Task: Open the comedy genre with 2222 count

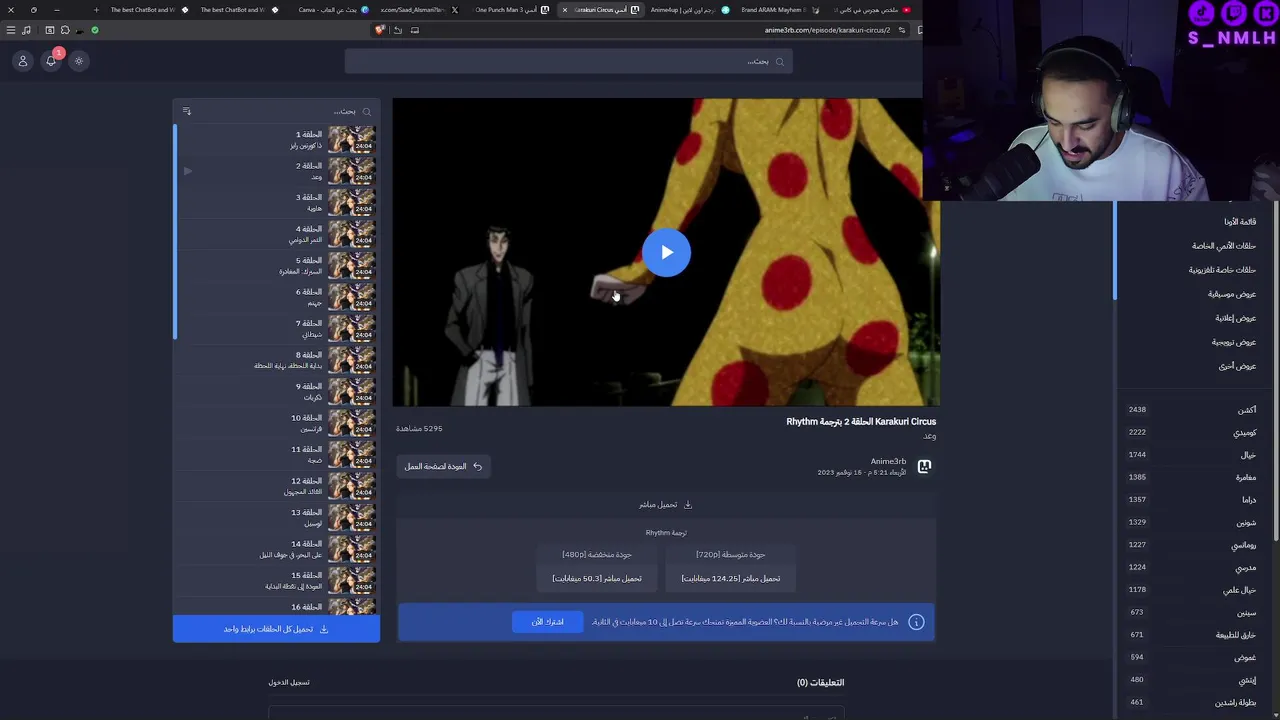Action: point(1191,432)
